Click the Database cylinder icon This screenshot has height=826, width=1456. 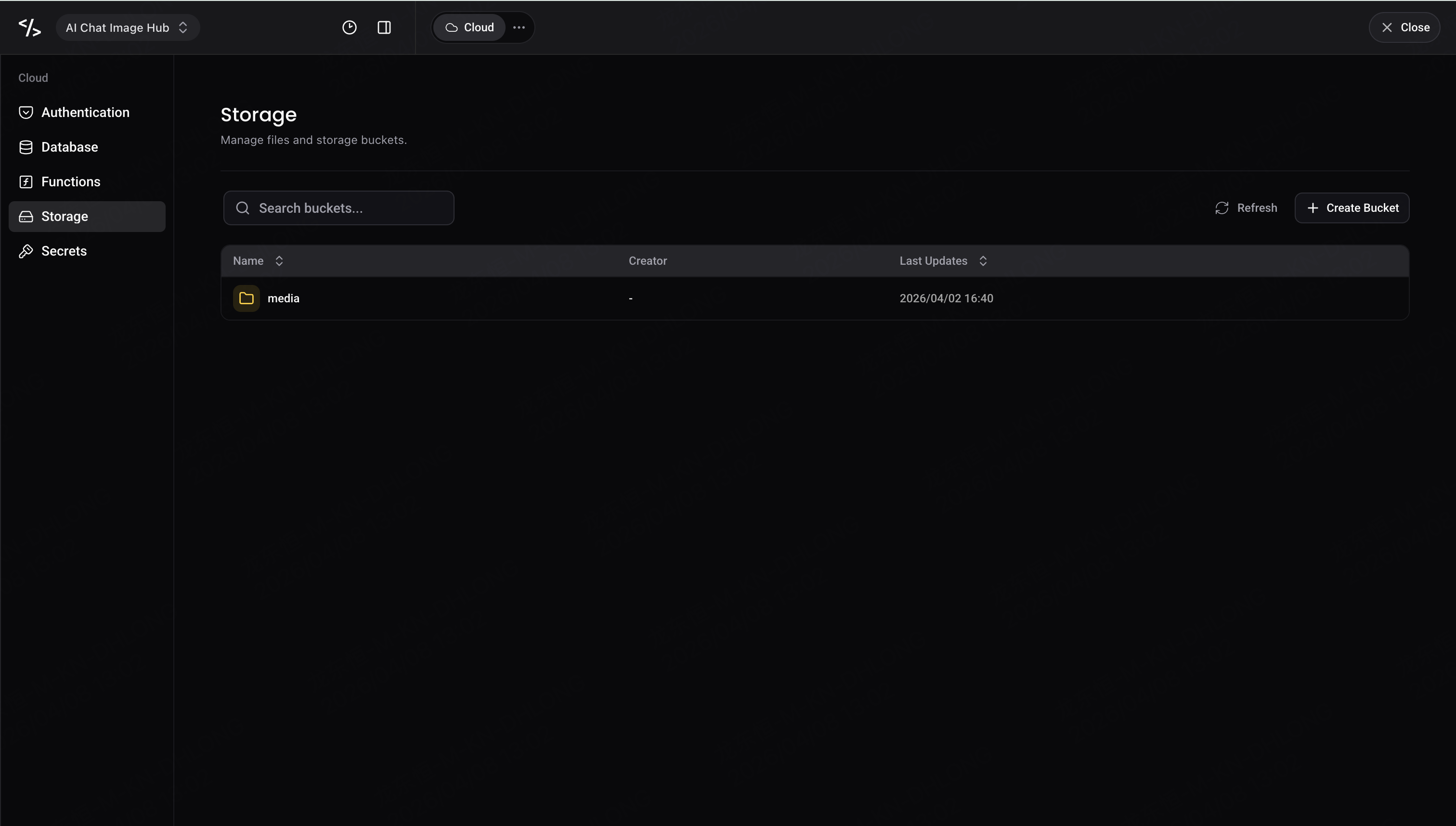pos(26,147)
